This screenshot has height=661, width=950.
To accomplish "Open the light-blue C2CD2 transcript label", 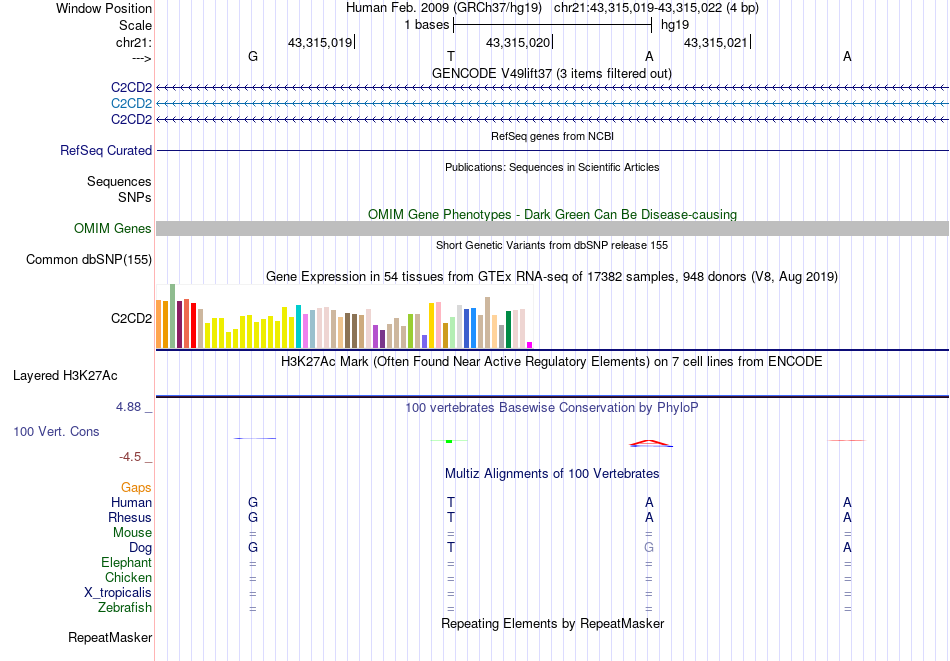I will (x=131, y=104).
